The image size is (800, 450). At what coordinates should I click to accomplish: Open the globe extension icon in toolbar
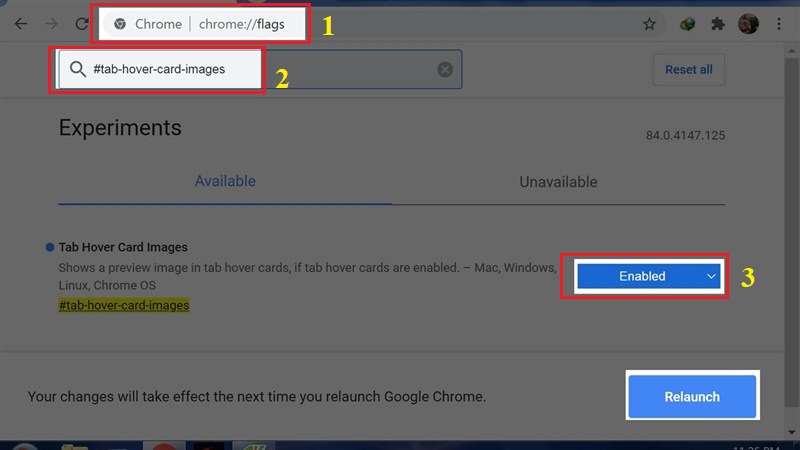687,23
